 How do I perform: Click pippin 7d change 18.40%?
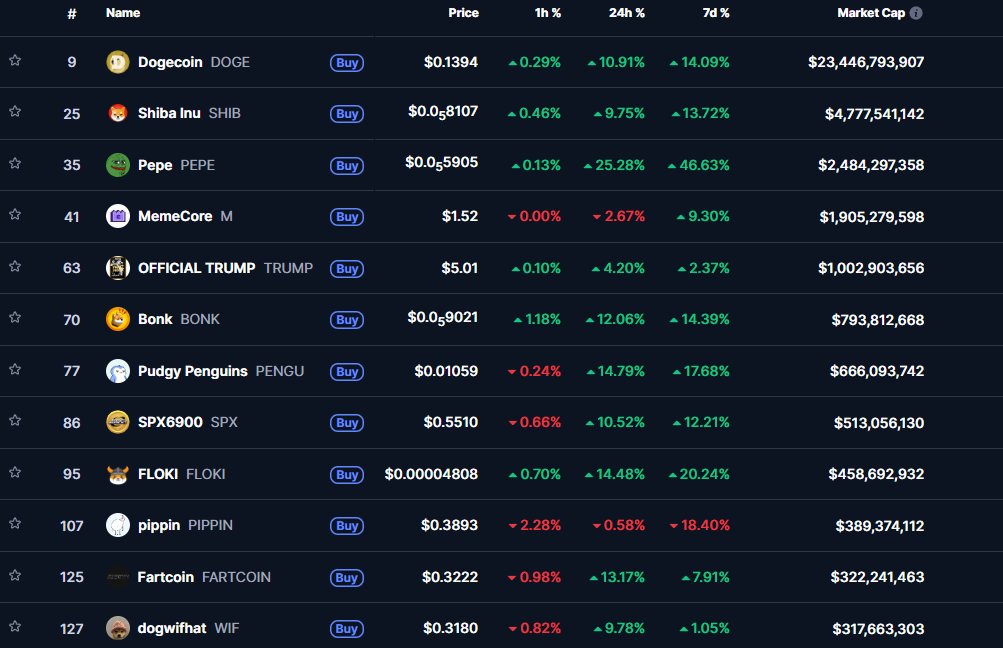tap(699, 525)
